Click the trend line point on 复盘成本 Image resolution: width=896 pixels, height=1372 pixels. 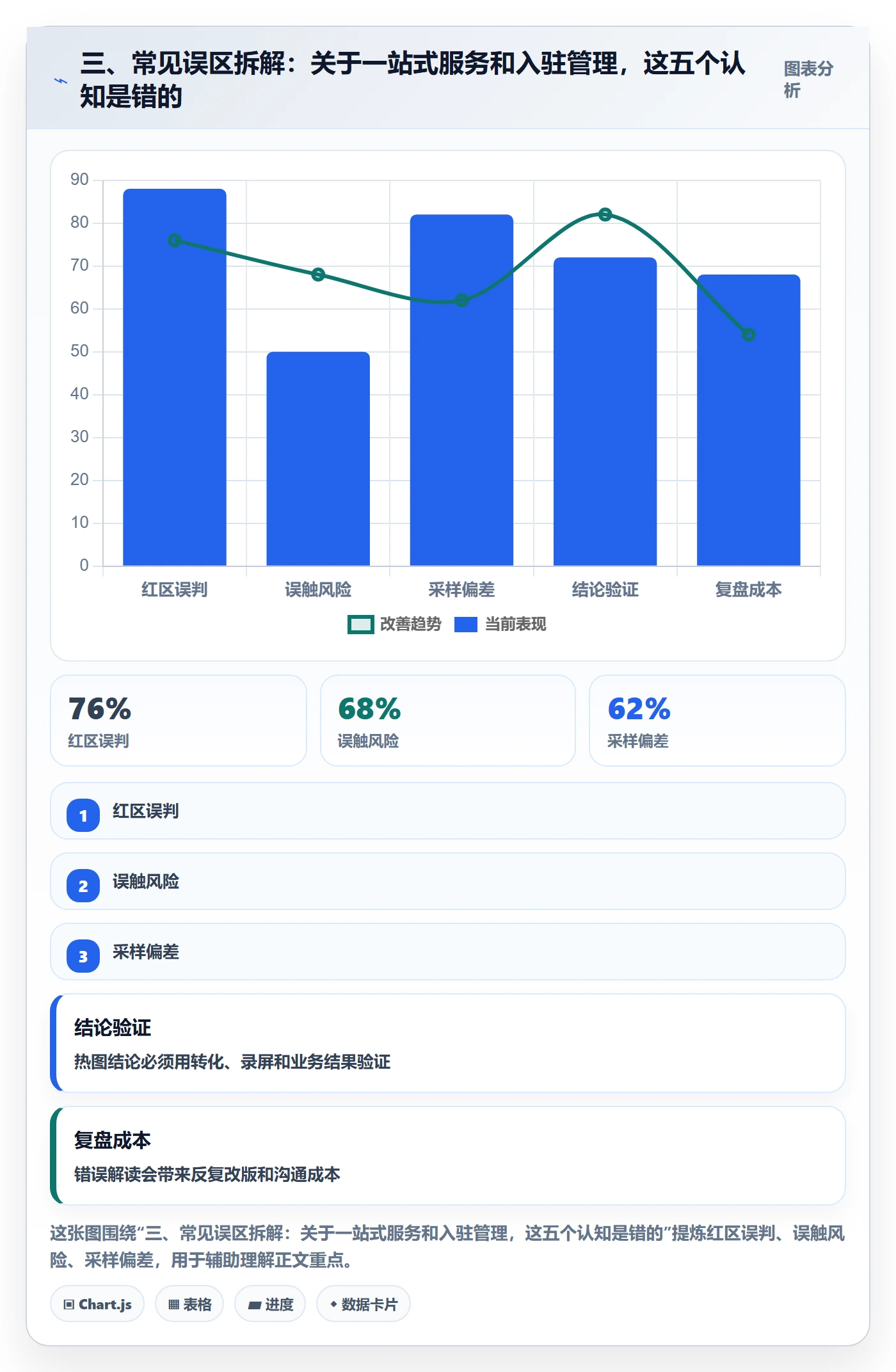(748, 335)
